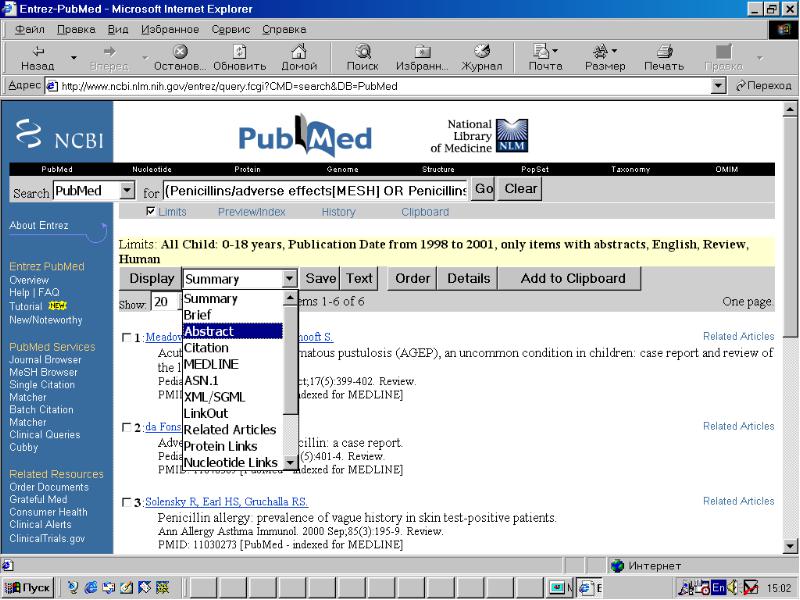Click the format list scroll-down arrow

tap(290, 462)
